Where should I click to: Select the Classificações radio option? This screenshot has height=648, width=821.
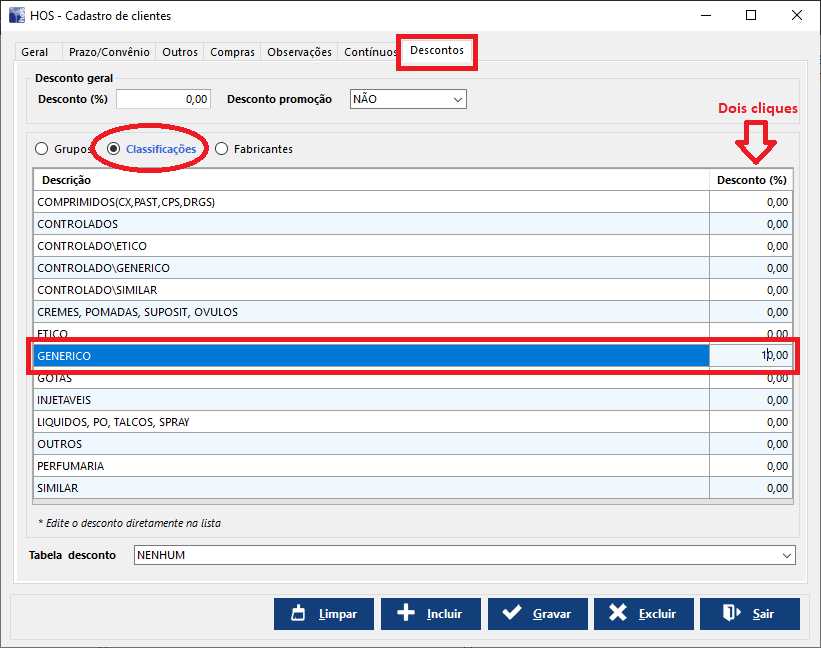[x=114, y=149]
